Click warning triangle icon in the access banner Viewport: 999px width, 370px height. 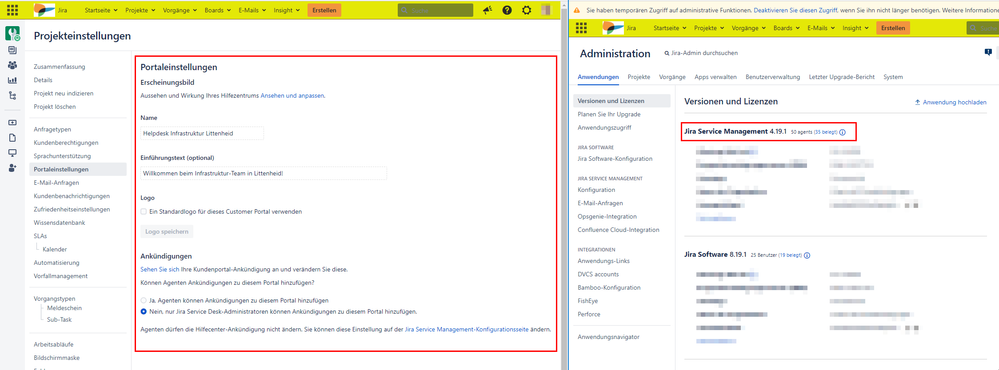[x=577, y=11]
